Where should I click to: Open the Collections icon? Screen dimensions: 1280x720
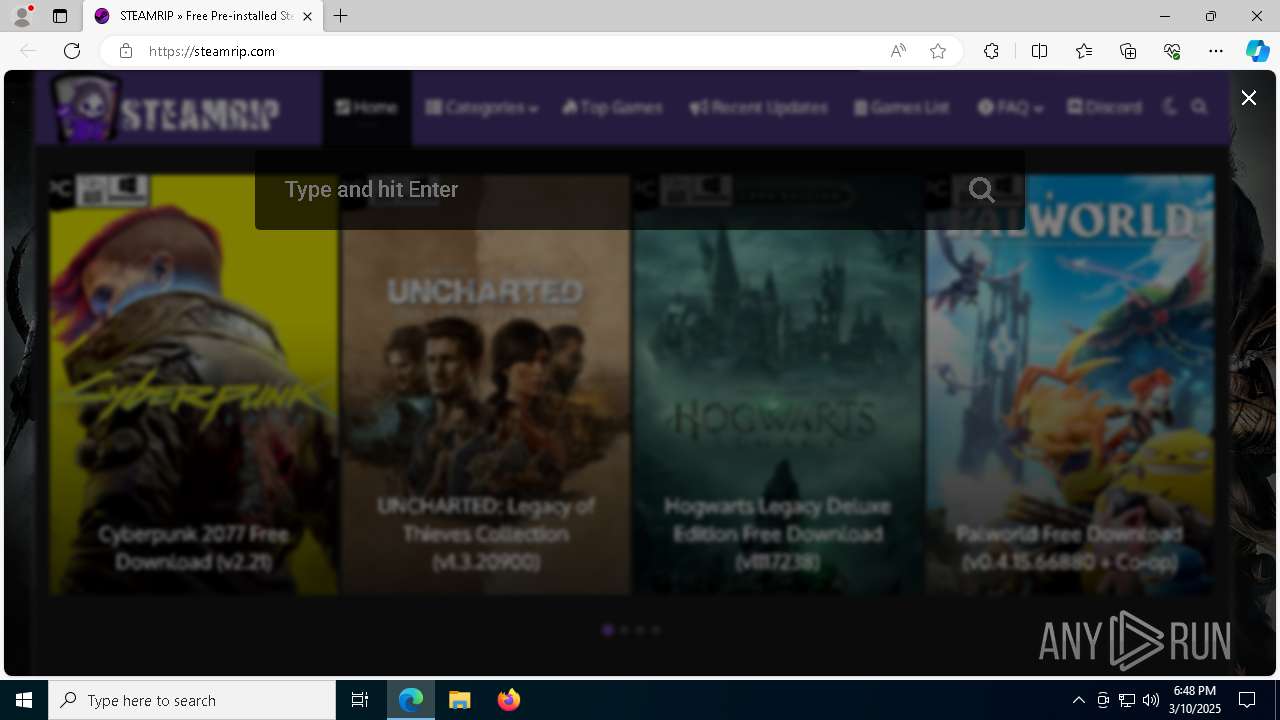(x=1128, y=51)
